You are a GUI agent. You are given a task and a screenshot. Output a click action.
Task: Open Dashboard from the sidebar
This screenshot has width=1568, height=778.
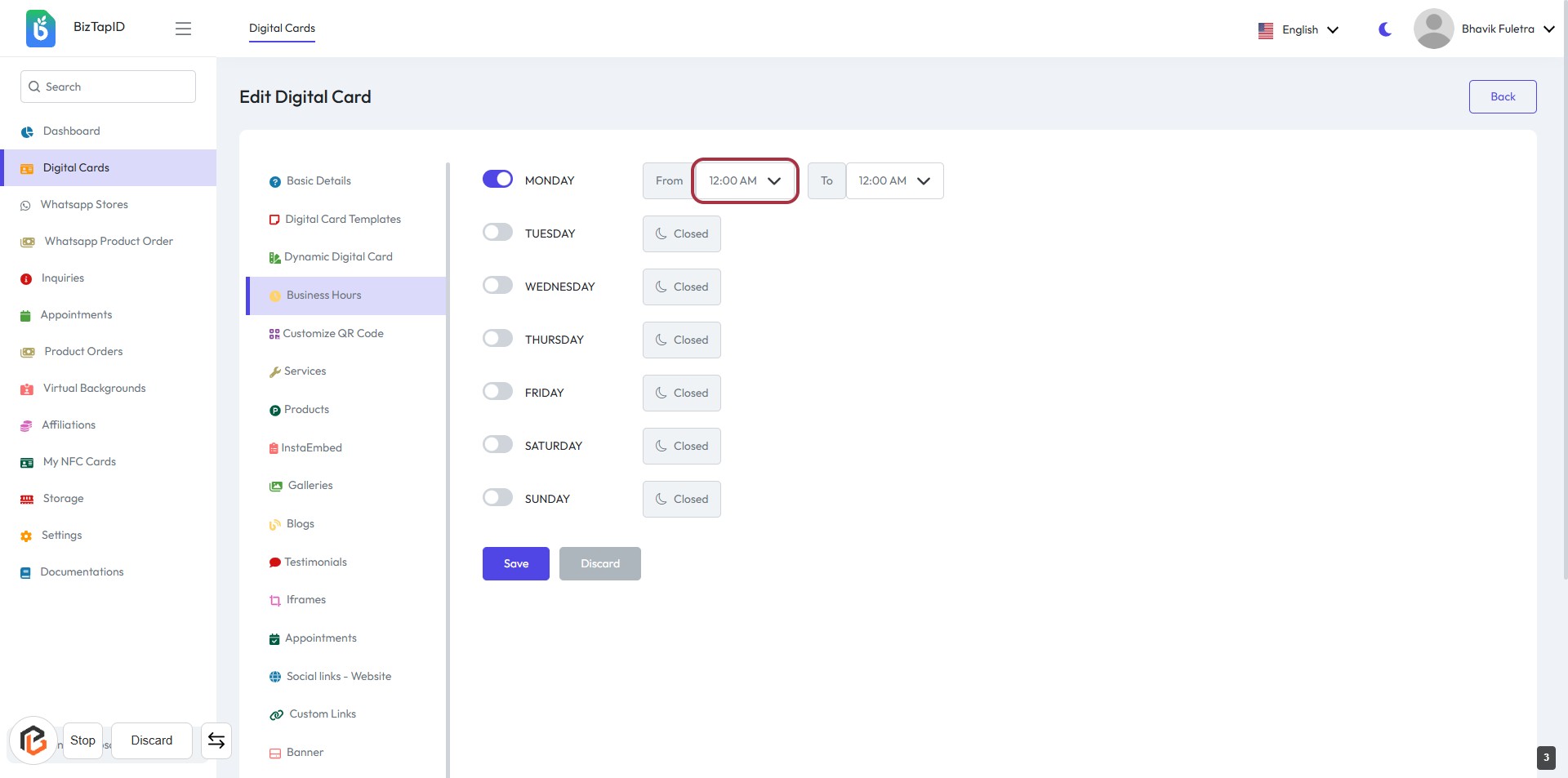tap(71, 131)
